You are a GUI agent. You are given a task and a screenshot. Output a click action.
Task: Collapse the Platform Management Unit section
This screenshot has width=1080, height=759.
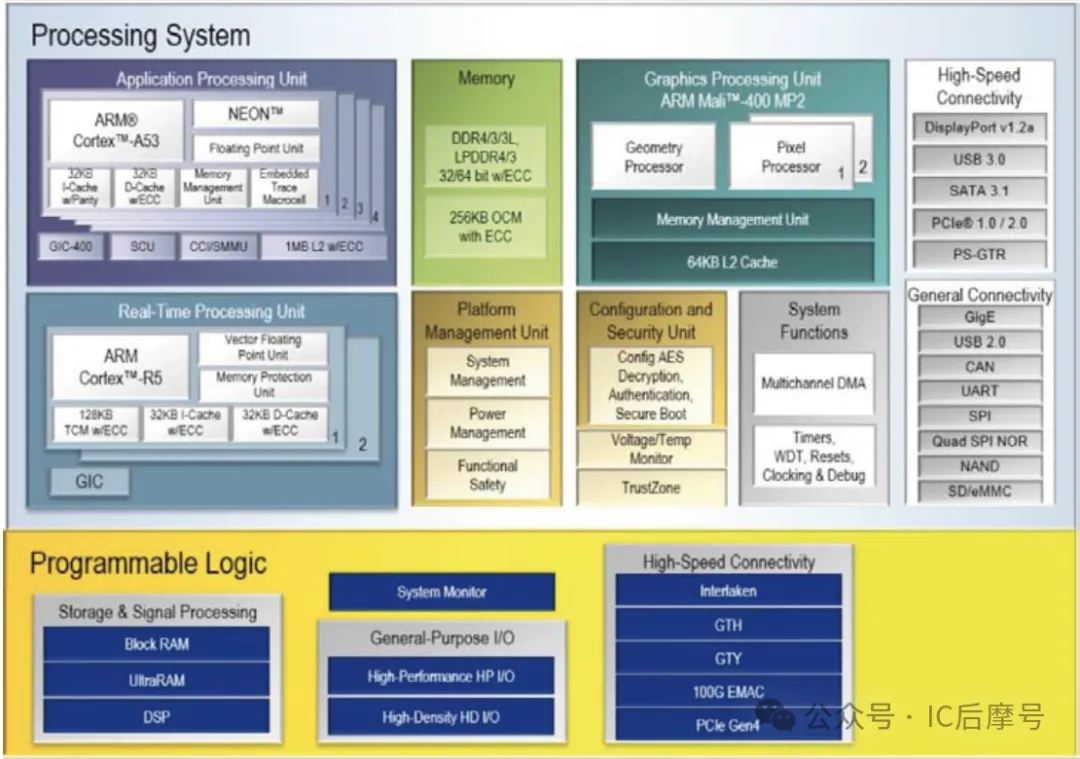click(487, 320)
